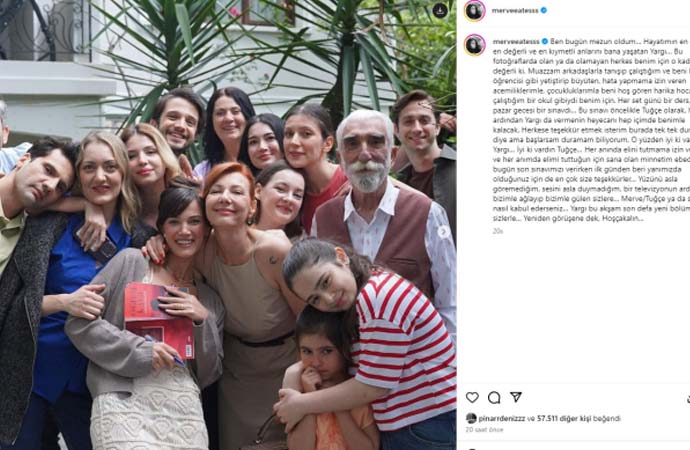Click the '20 saat önce' timestamp

[484, 430]
